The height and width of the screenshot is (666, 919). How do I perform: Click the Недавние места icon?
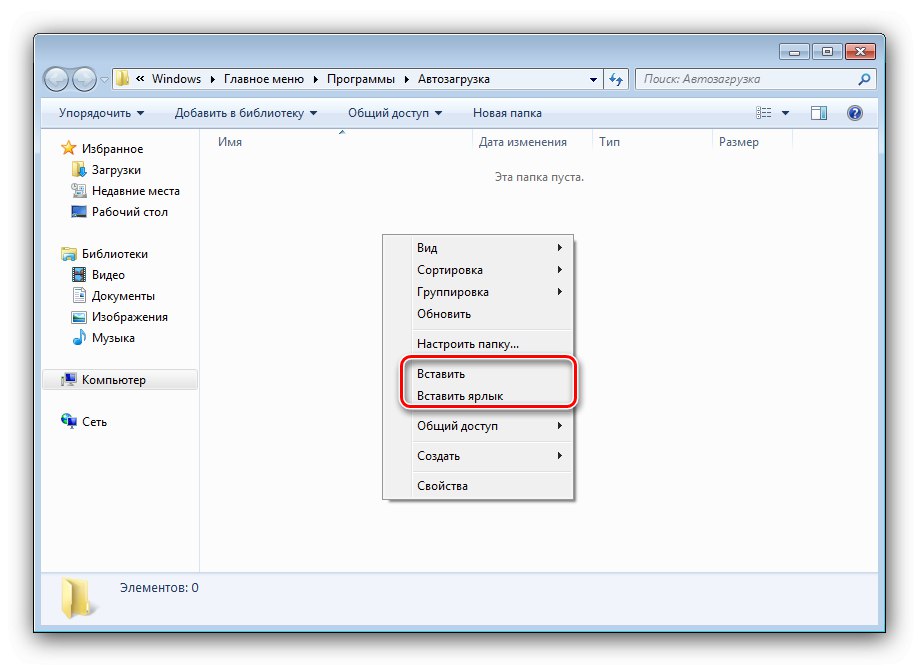[79, 191]
